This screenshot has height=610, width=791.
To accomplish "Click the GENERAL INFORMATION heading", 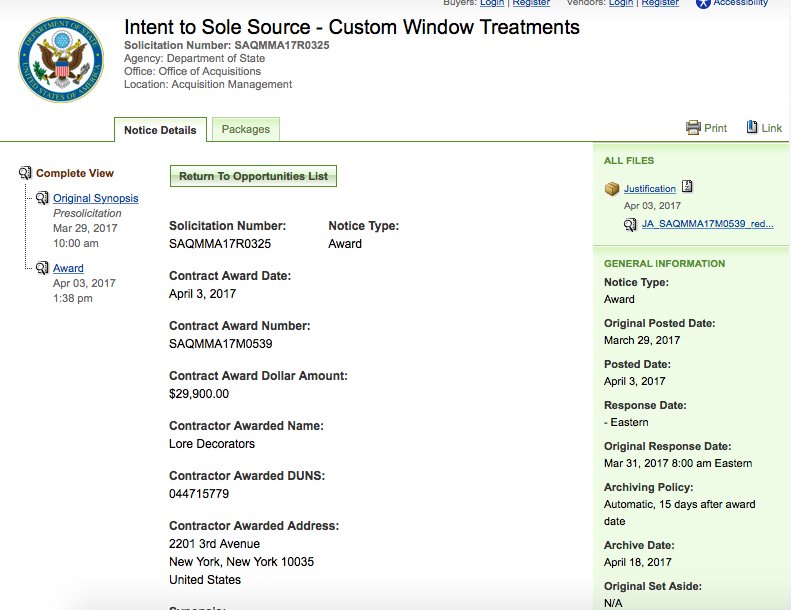I will pyautogui.click(x=664, y=263).
